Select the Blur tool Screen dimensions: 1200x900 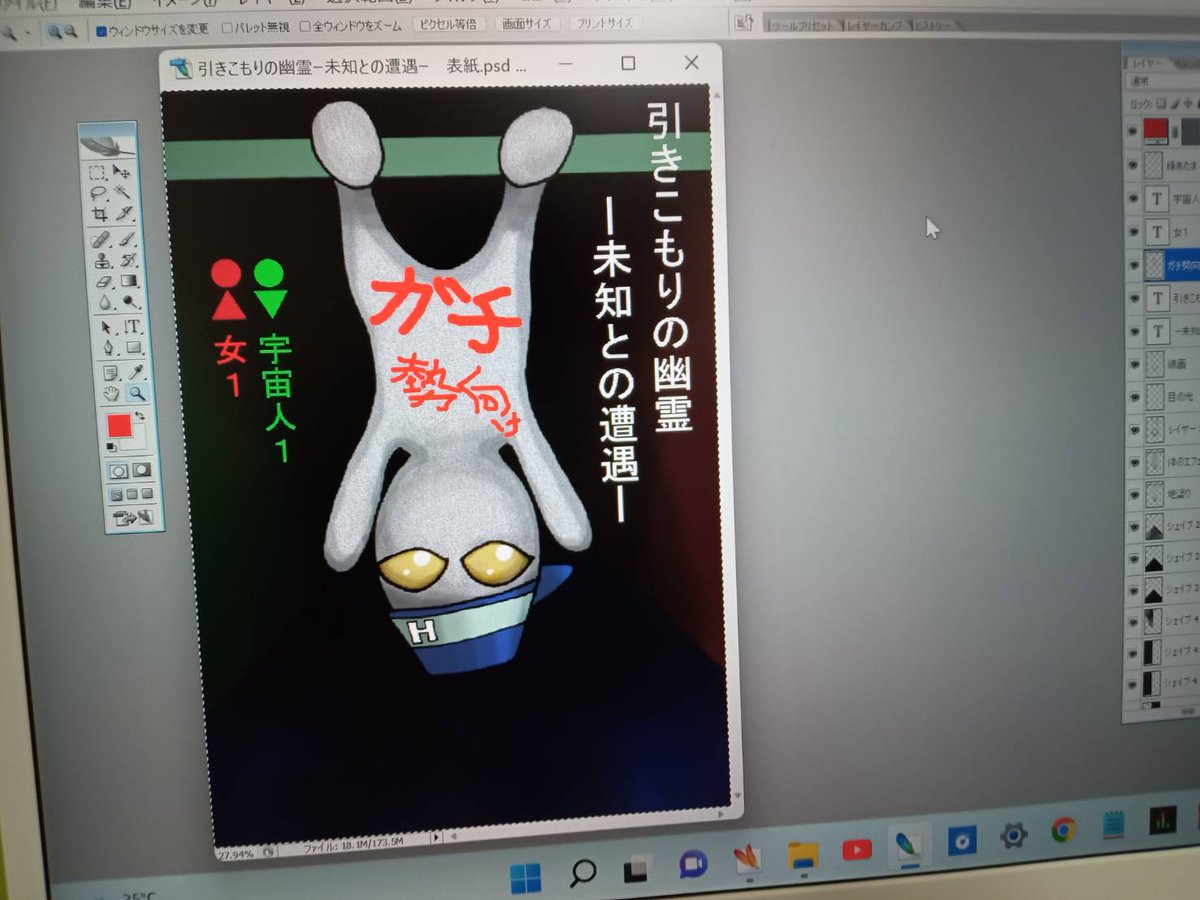point(105,301)
